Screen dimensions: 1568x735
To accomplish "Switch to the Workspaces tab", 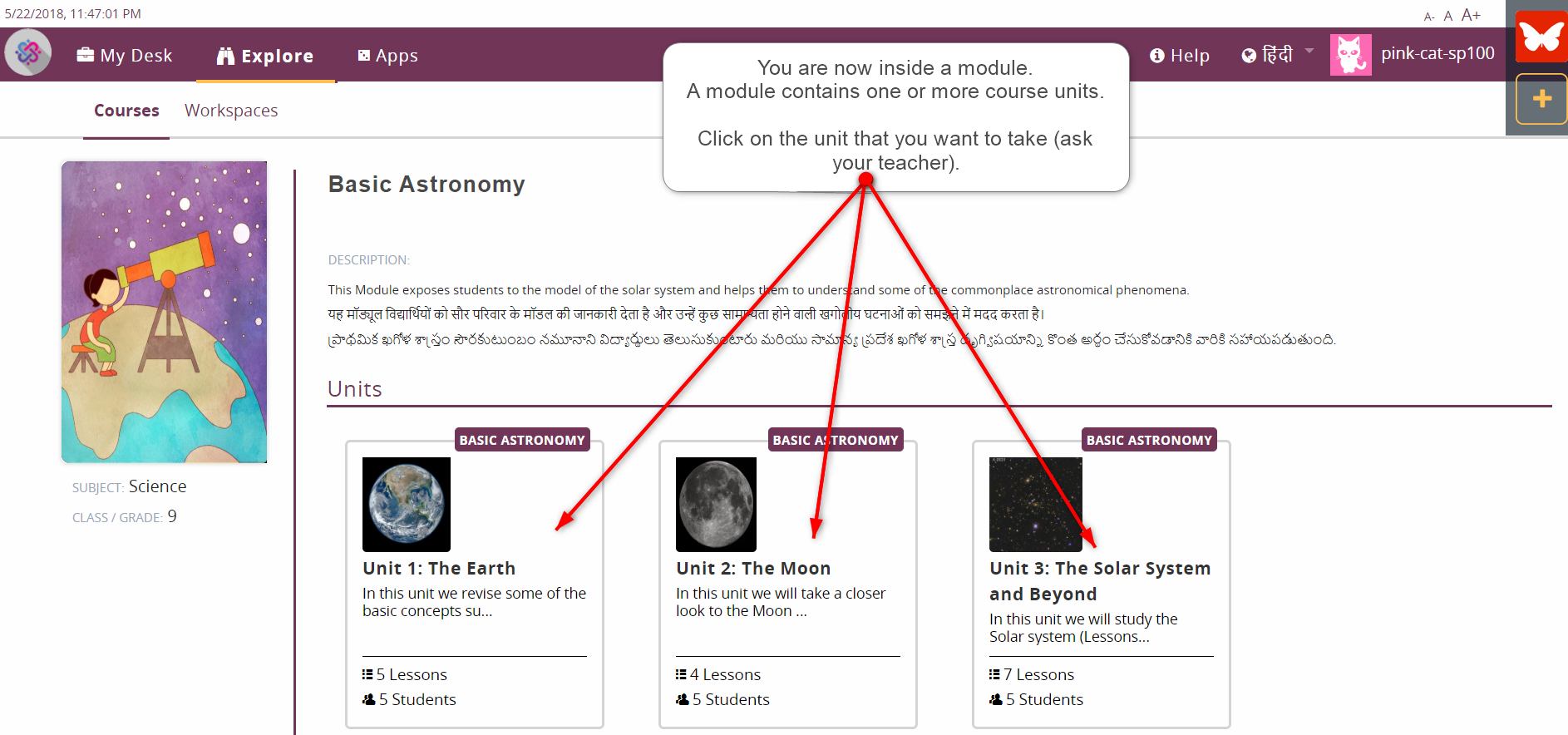I will click(x=231, y=111).
